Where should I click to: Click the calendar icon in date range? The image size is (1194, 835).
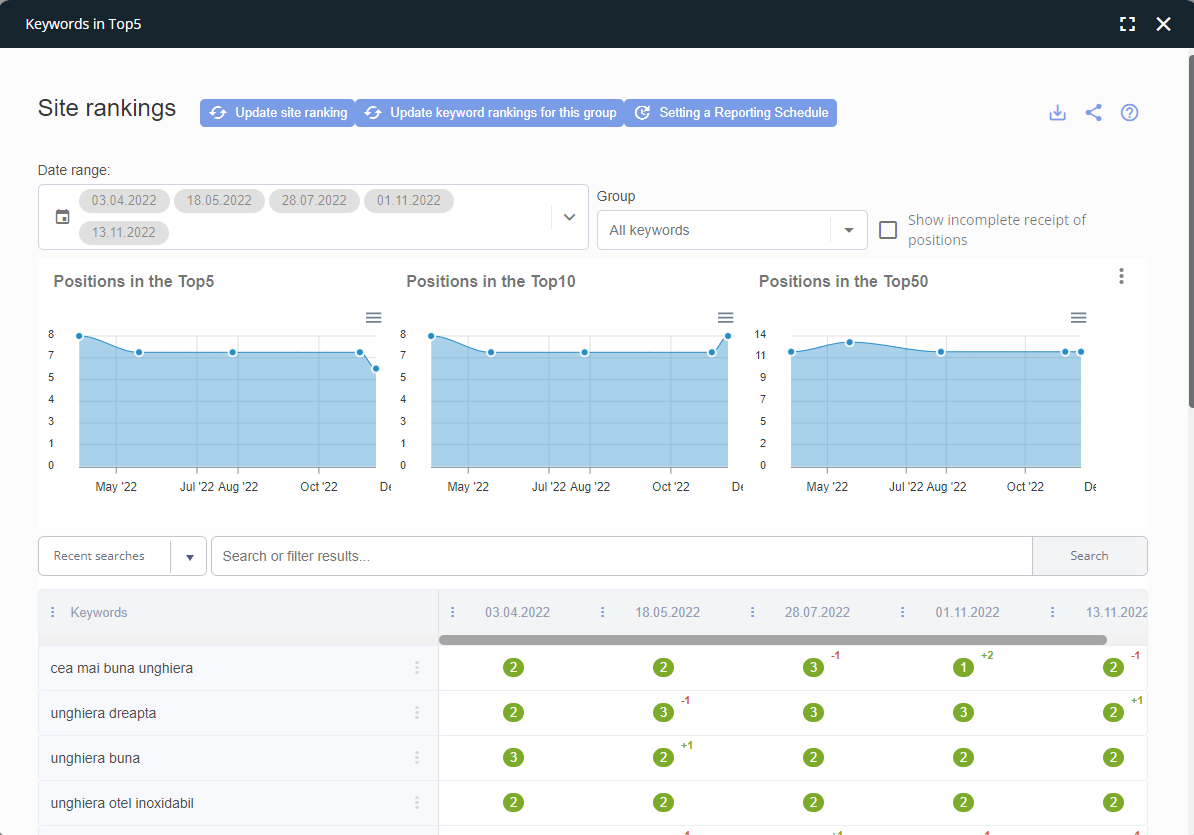[62, 216]
